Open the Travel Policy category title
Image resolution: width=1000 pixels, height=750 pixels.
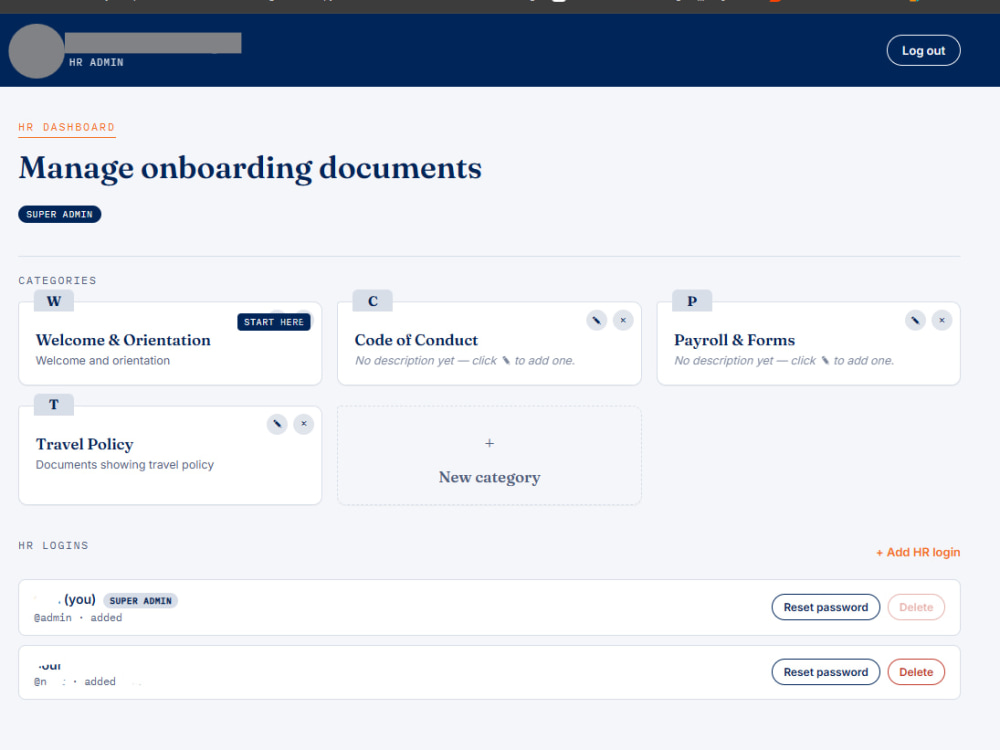(84, 444)
